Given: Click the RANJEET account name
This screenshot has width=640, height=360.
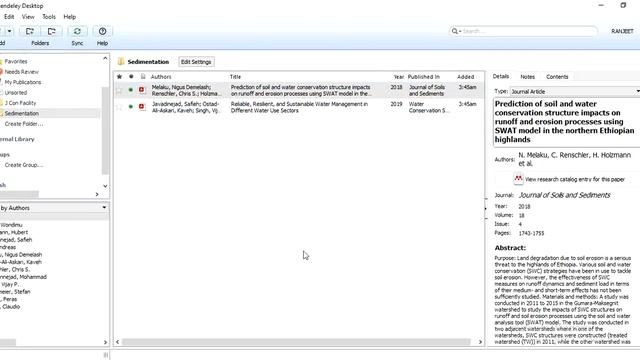Looking at the screenshot, I should point(622,31).
